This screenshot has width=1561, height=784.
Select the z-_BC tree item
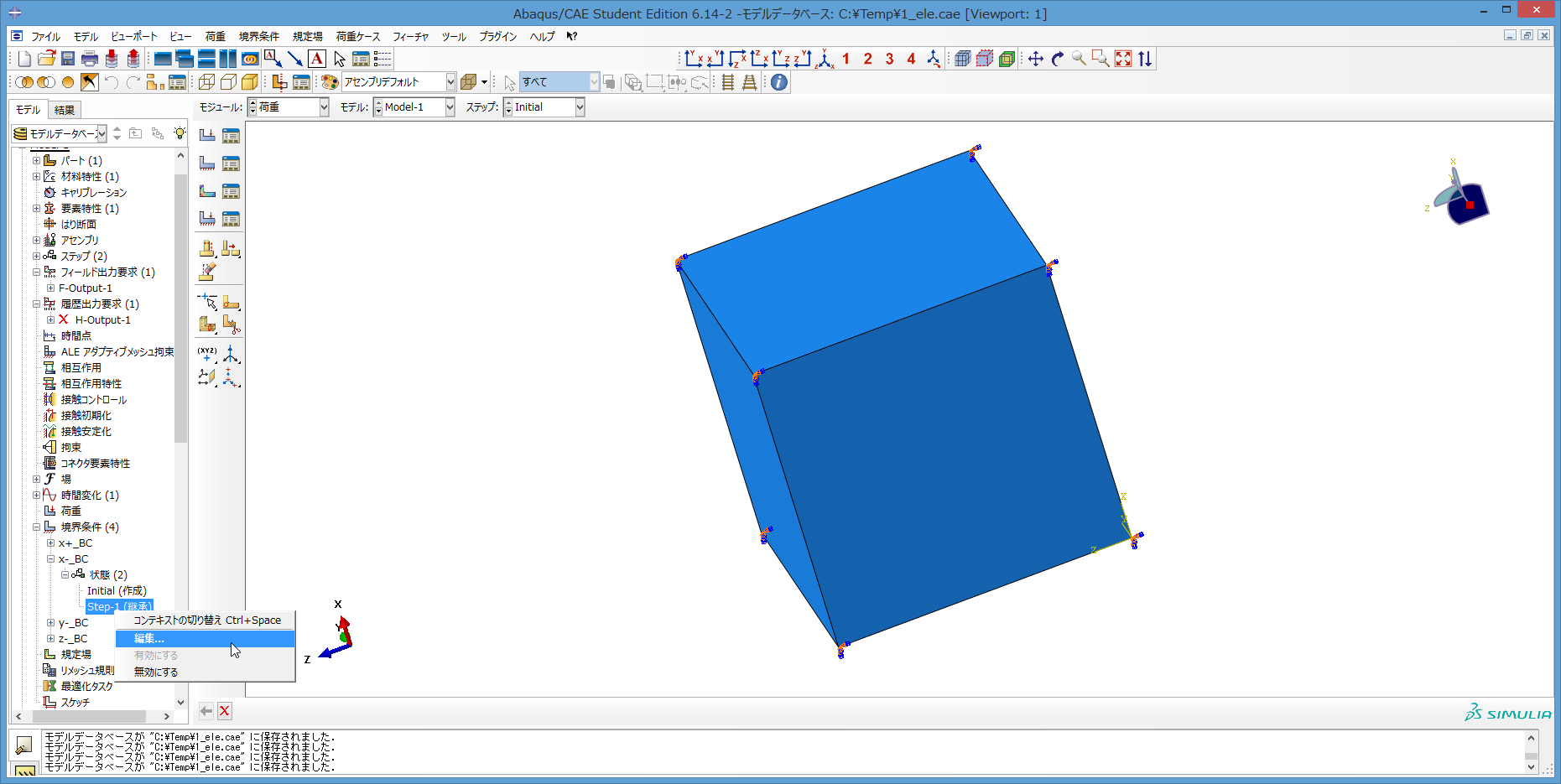coord(73,639)
